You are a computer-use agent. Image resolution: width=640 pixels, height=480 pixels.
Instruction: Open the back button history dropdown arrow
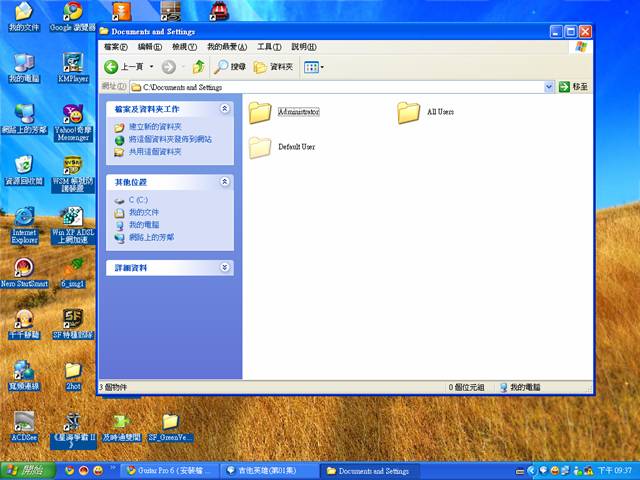click(151, 67)
